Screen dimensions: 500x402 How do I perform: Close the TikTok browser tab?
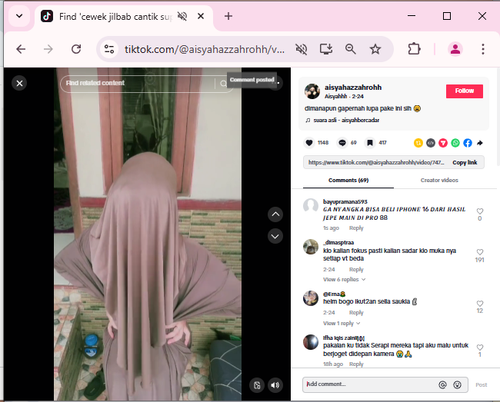pyautogui.click(x=201, y=16)
